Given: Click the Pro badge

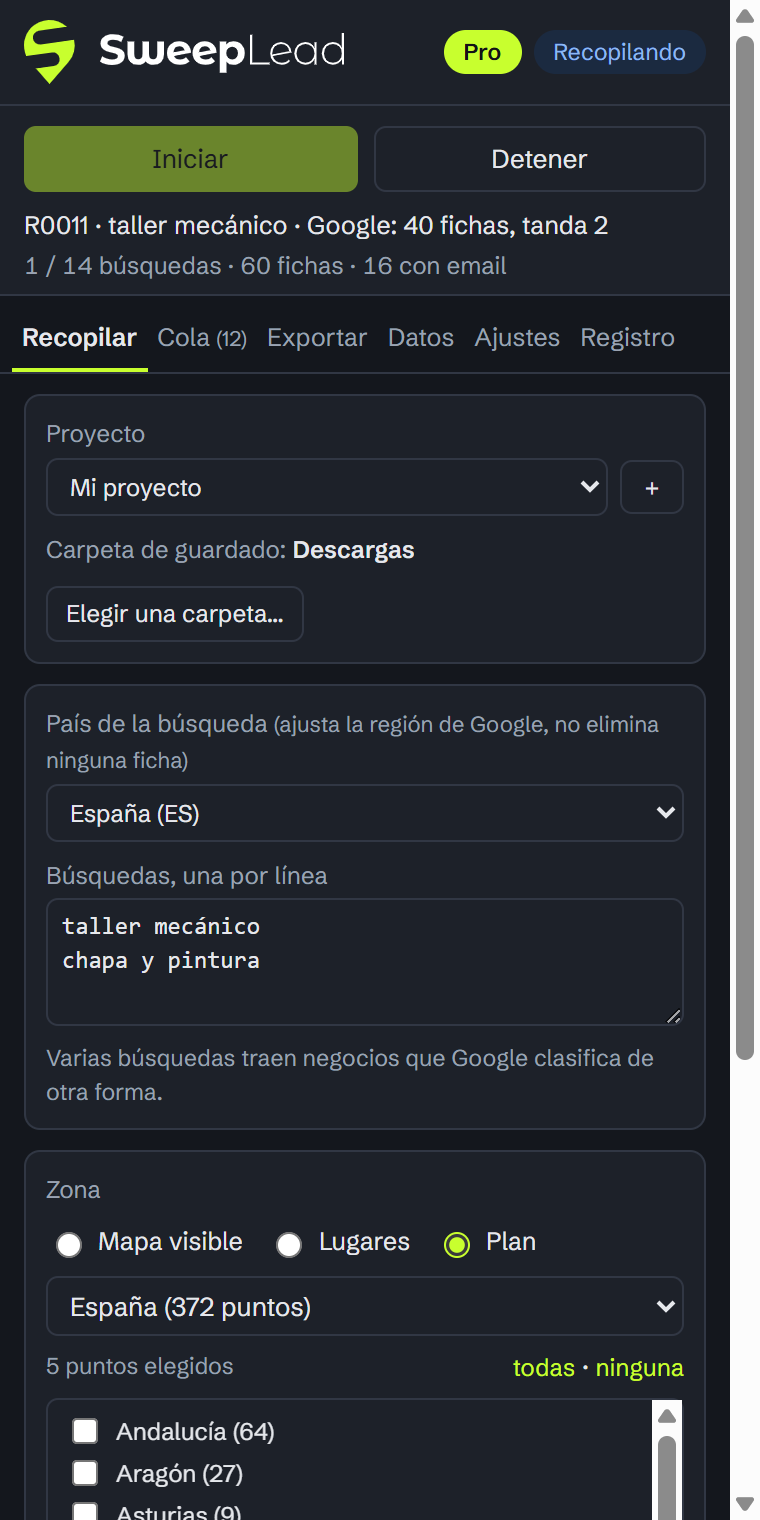Looking at the screenshot, I should tap(483, 52).
